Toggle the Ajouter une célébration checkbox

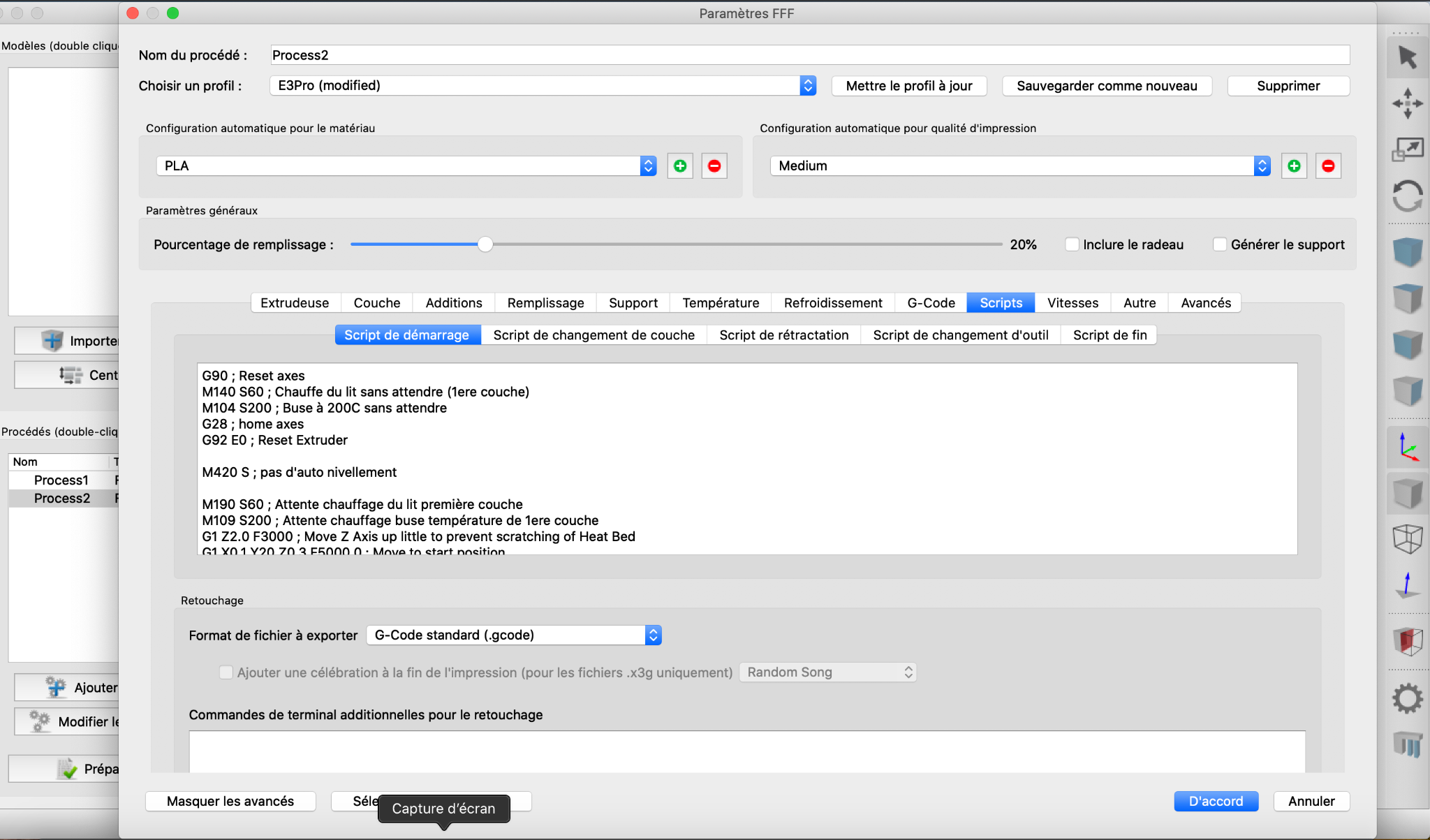[226, 672]
